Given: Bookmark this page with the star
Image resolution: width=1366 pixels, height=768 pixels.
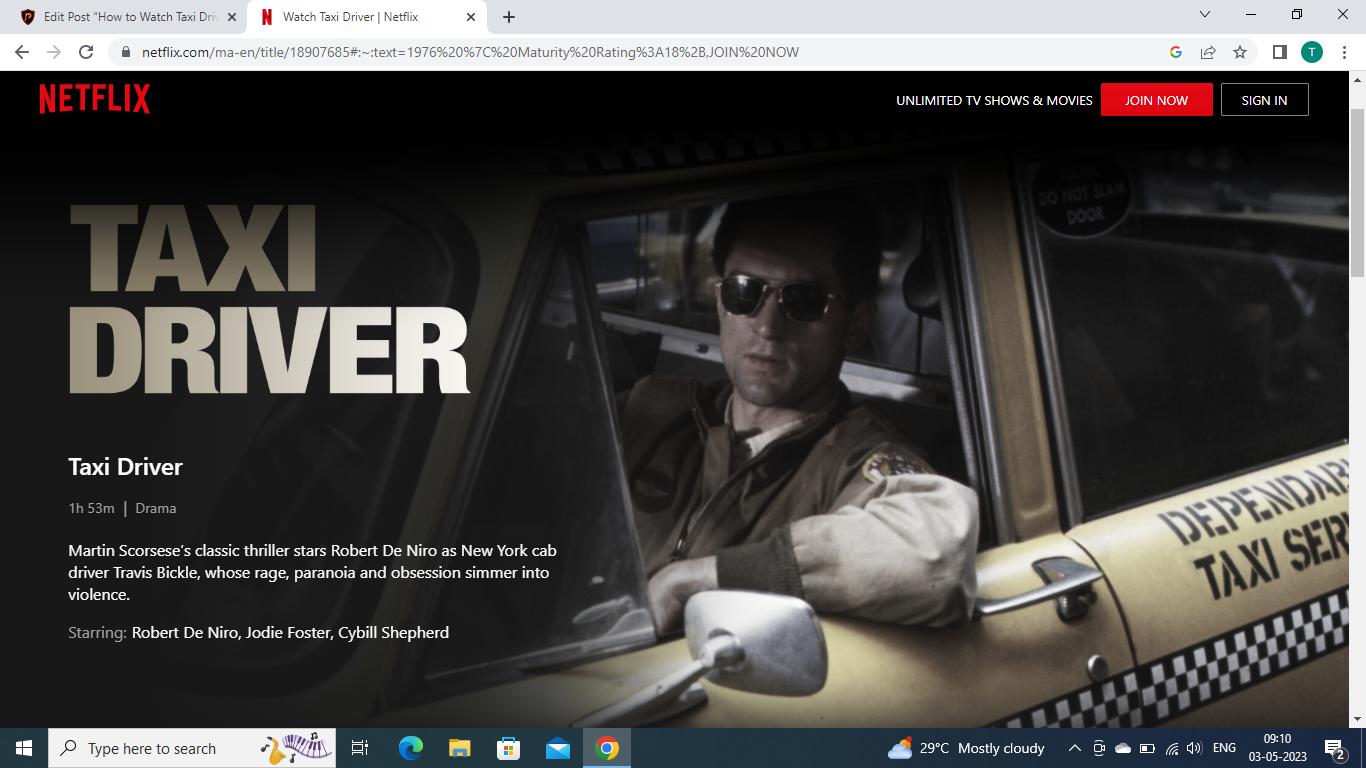Looking at the screenshot, I should [x=1240, y=52].
